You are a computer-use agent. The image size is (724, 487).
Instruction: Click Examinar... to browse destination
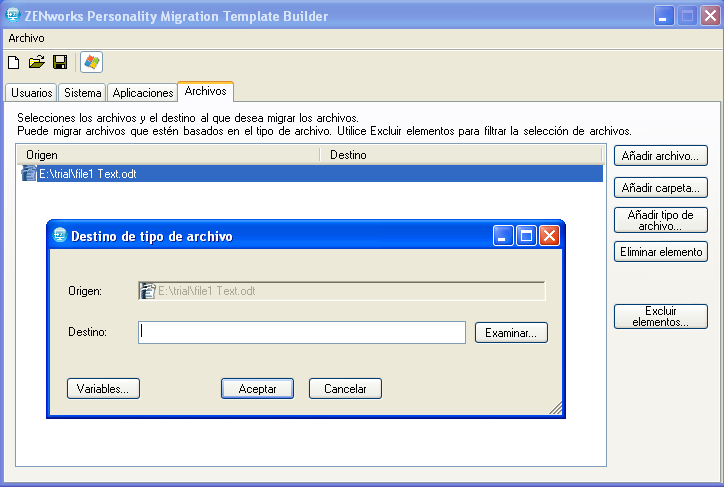511,333
